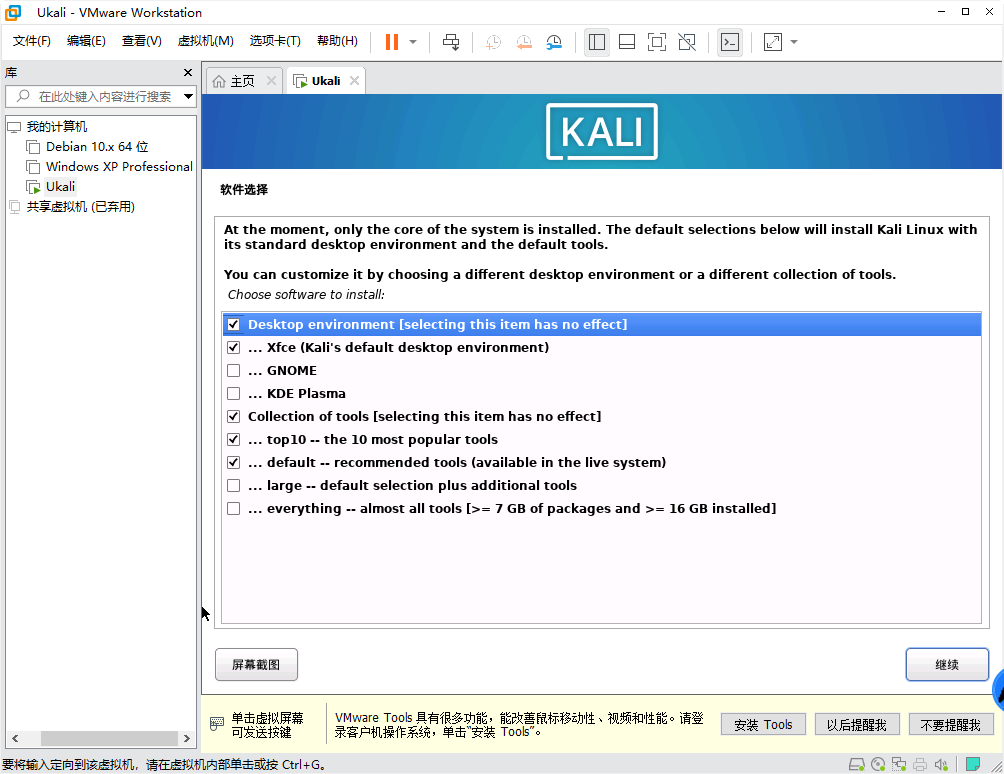Click the keyboard icon in the hint bar
The height and width of the screenshot is (774, 1004).
(217, 724)
